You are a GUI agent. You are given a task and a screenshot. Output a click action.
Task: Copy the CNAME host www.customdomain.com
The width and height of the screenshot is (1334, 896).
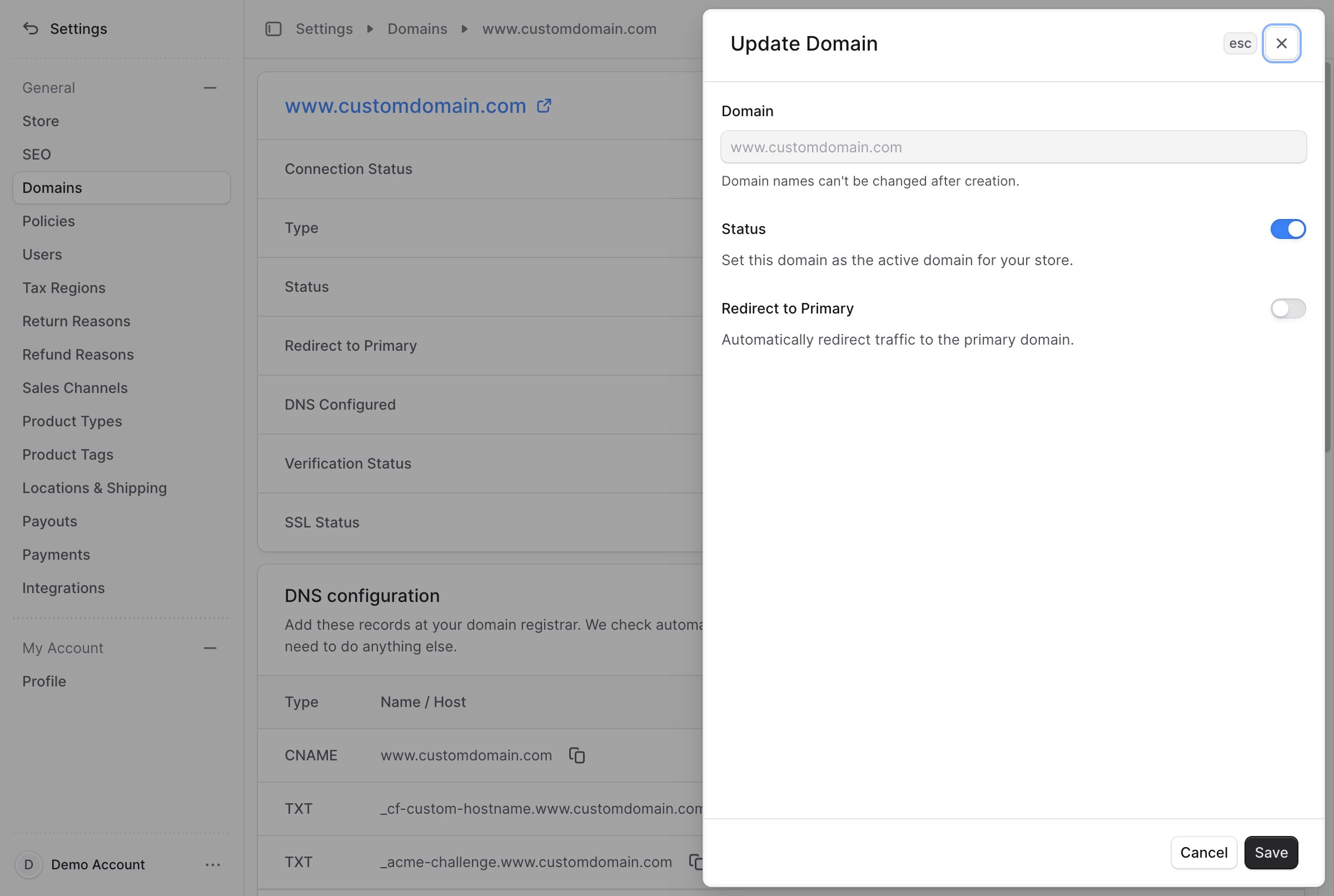click(x=577, y=755)
